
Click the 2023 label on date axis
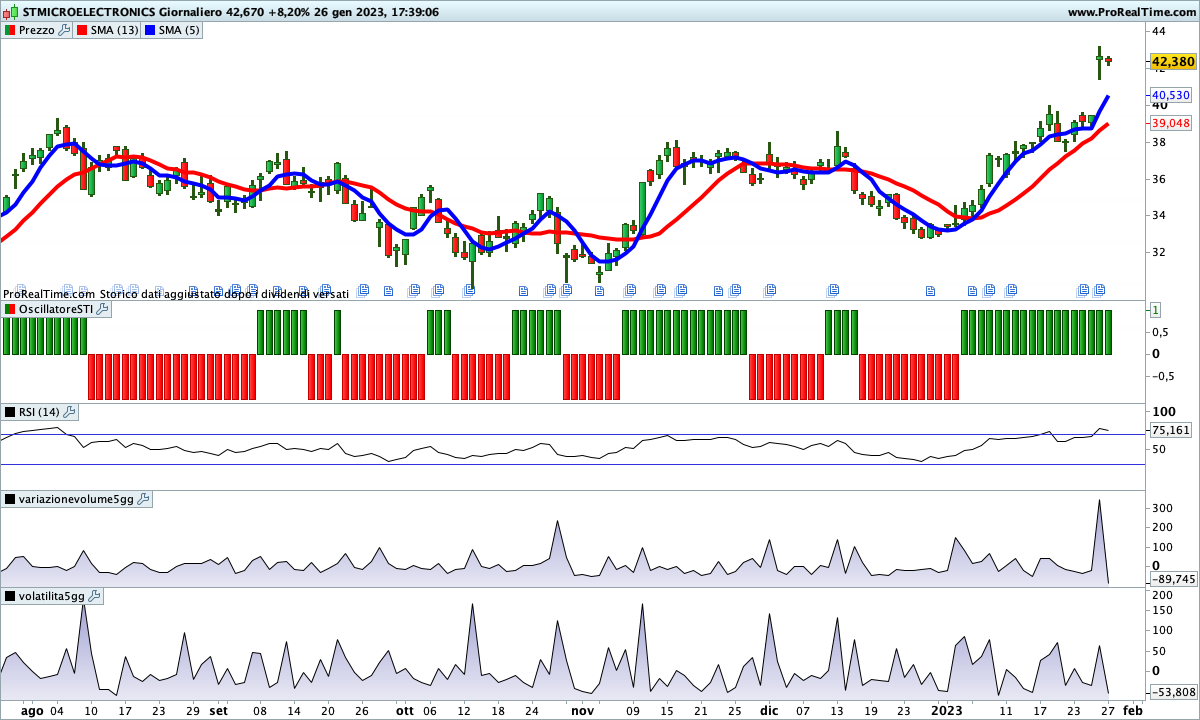[946, 711]
